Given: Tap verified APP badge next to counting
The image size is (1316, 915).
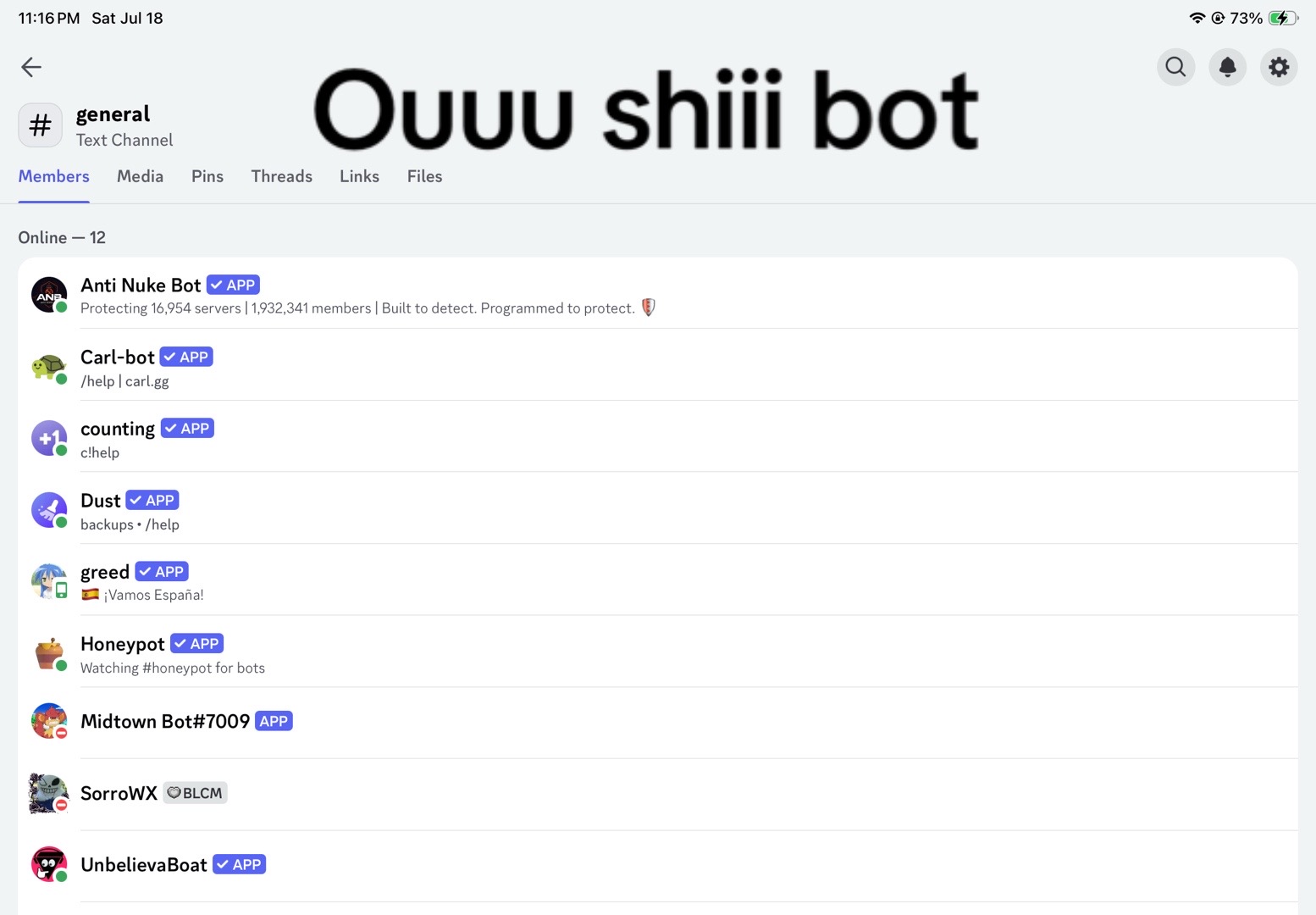Looking at the screenshot, I should coord(187,429).
